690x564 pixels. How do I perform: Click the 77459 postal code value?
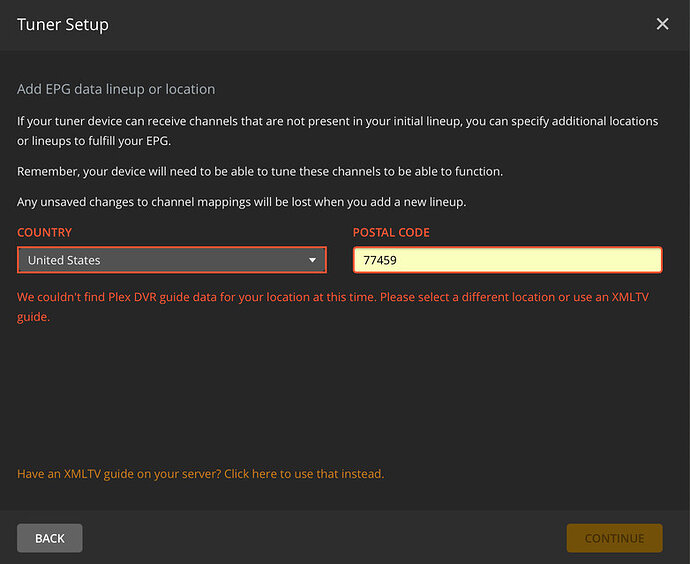pyautogui.click(x=378, y=260)
